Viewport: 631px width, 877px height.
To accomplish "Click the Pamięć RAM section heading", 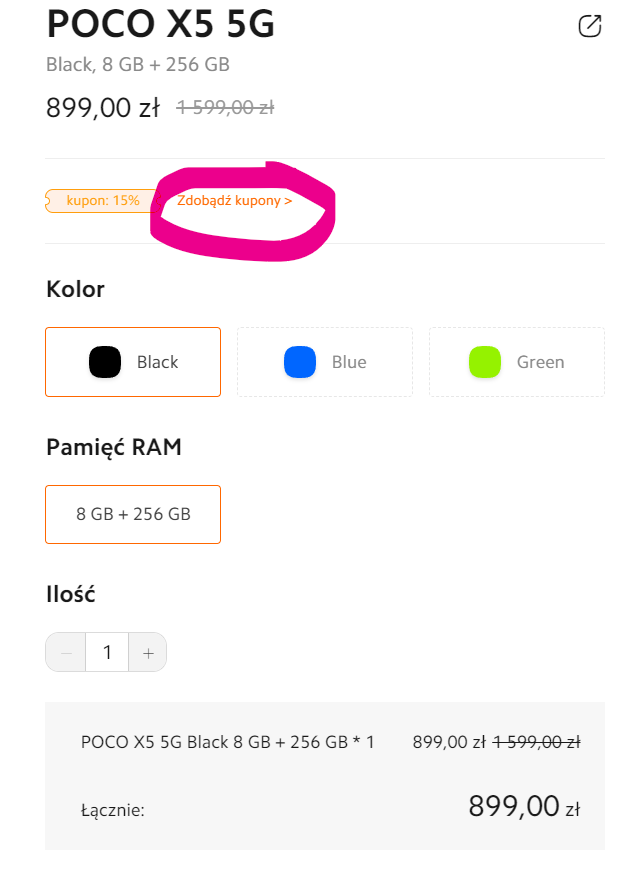I will coord(114,447).
